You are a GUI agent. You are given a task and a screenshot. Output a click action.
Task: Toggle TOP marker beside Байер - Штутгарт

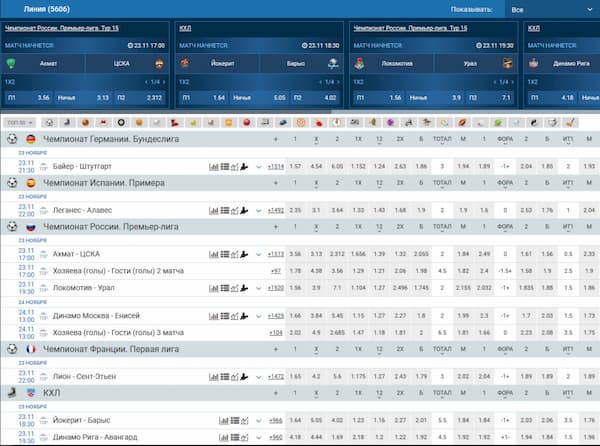44,166
